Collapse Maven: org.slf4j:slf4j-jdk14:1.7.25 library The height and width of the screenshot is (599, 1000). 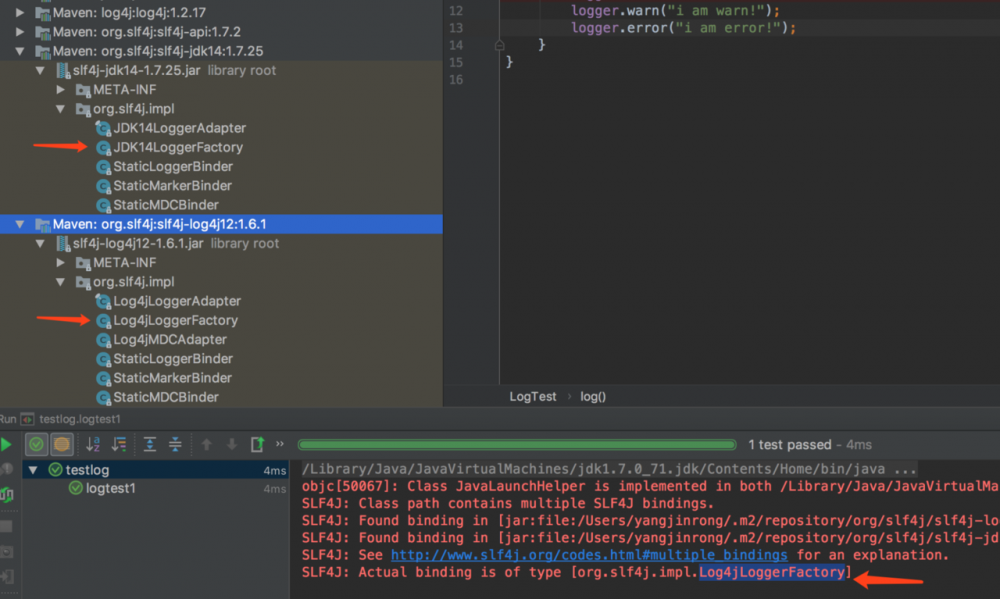point(20,51)
